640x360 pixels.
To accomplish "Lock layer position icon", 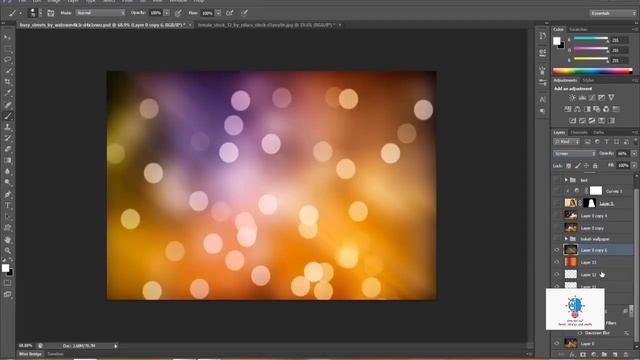I will (586, 166).
